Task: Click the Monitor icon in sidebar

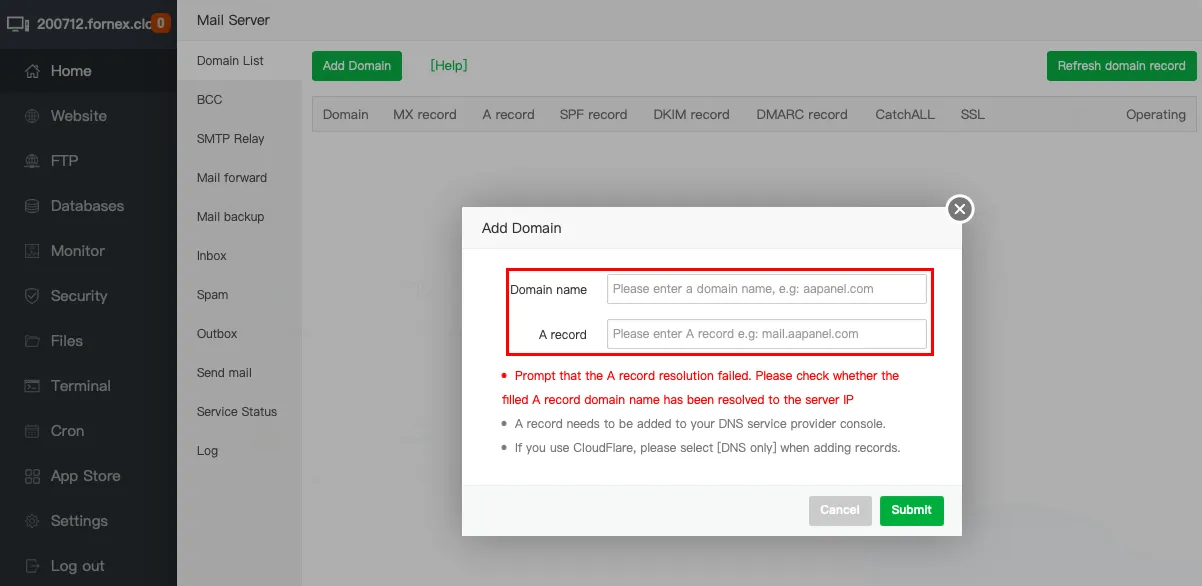Action: click(x=32, y=251)
